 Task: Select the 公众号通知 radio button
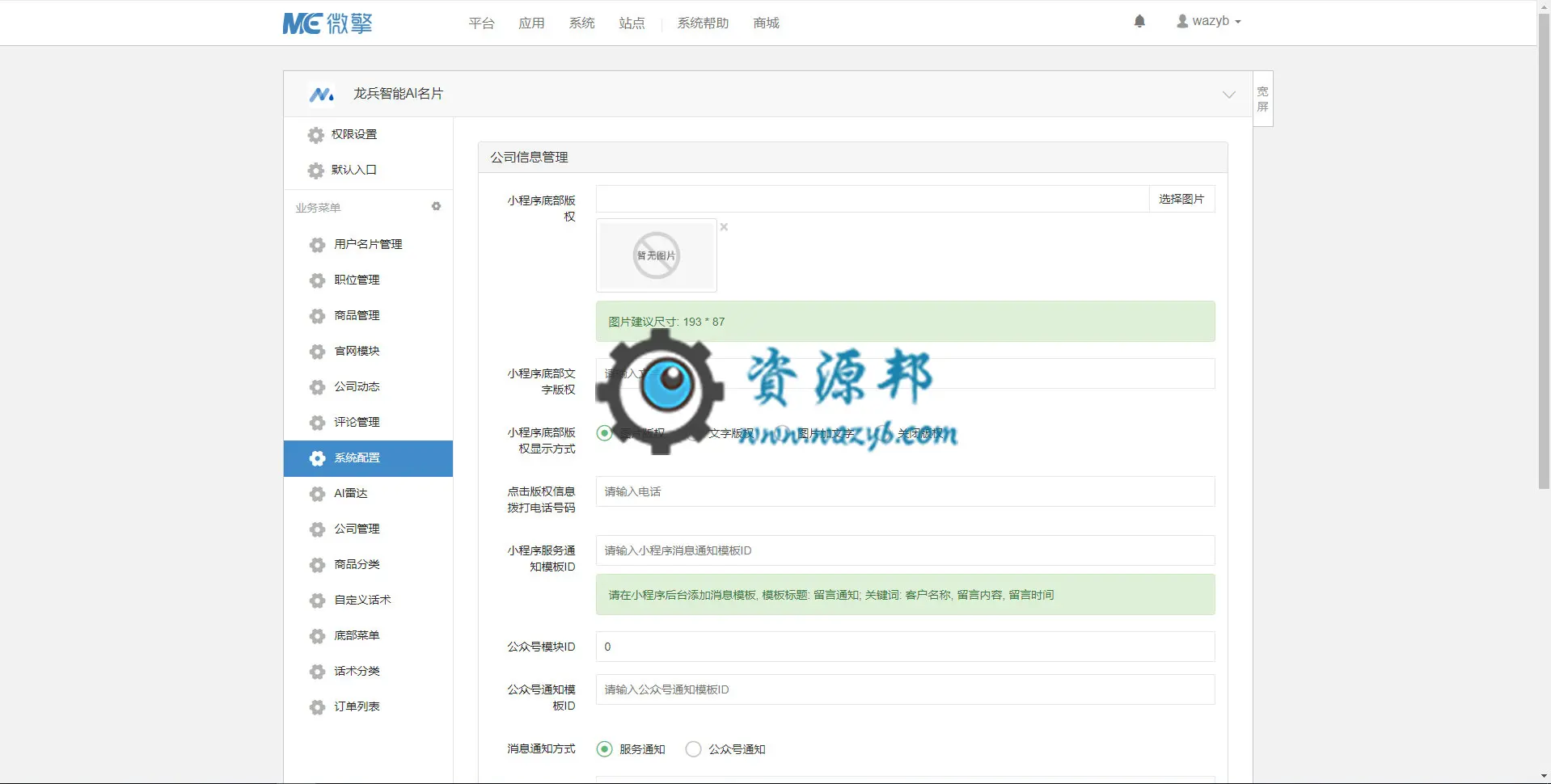click(693, 749)
